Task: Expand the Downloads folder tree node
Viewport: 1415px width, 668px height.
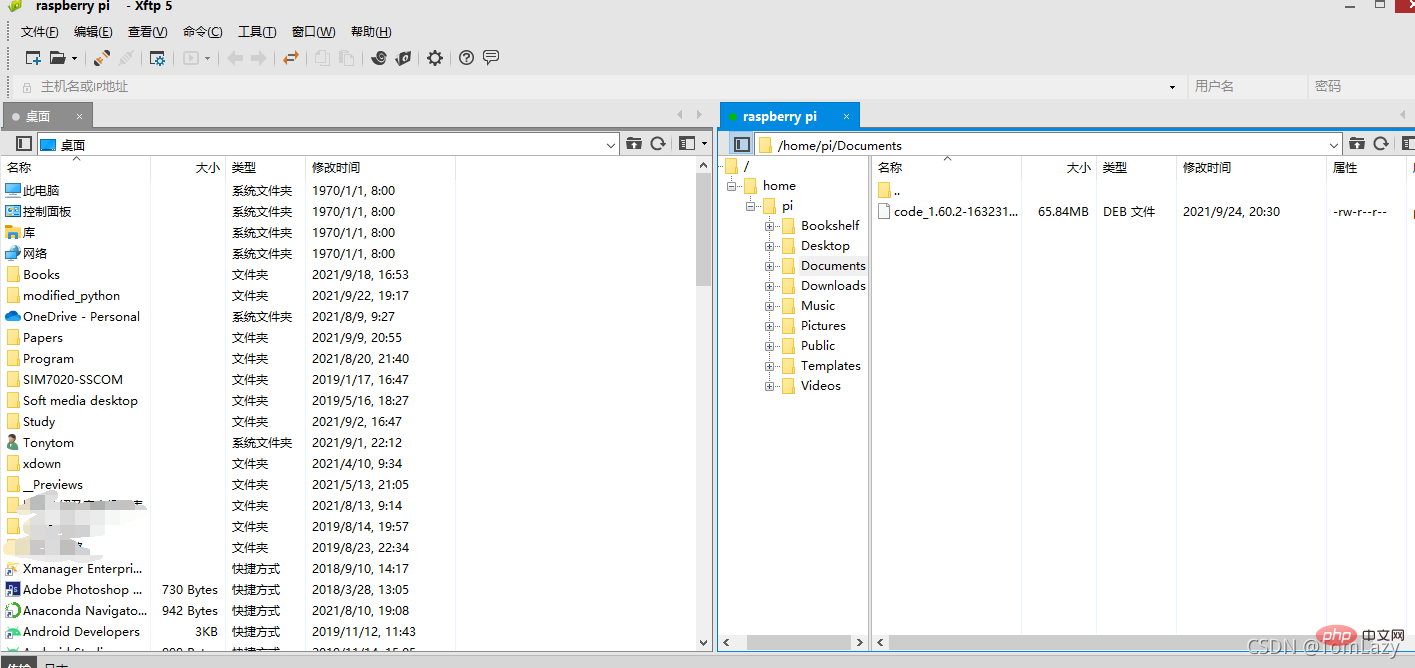Action: pyautogui.click(x=770, y=286)
